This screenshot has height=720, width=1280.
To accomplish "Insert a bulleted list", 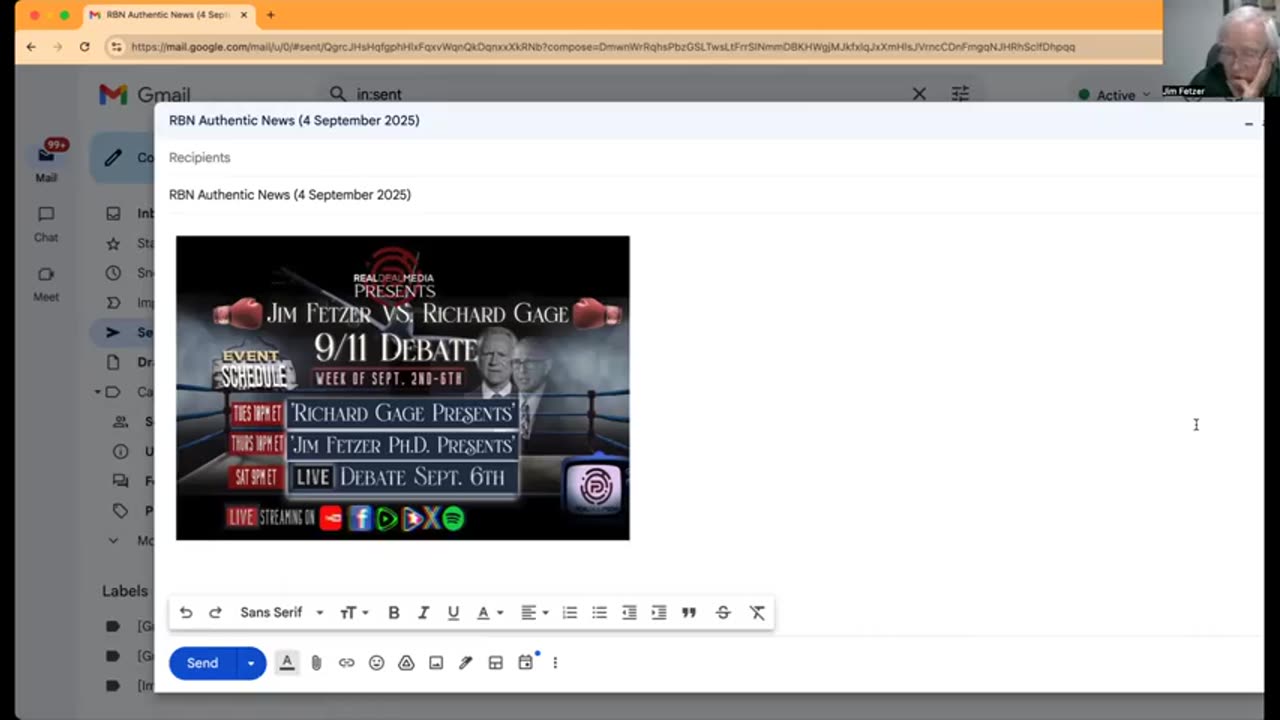I will pyautogui.click(x=599, y=613).
